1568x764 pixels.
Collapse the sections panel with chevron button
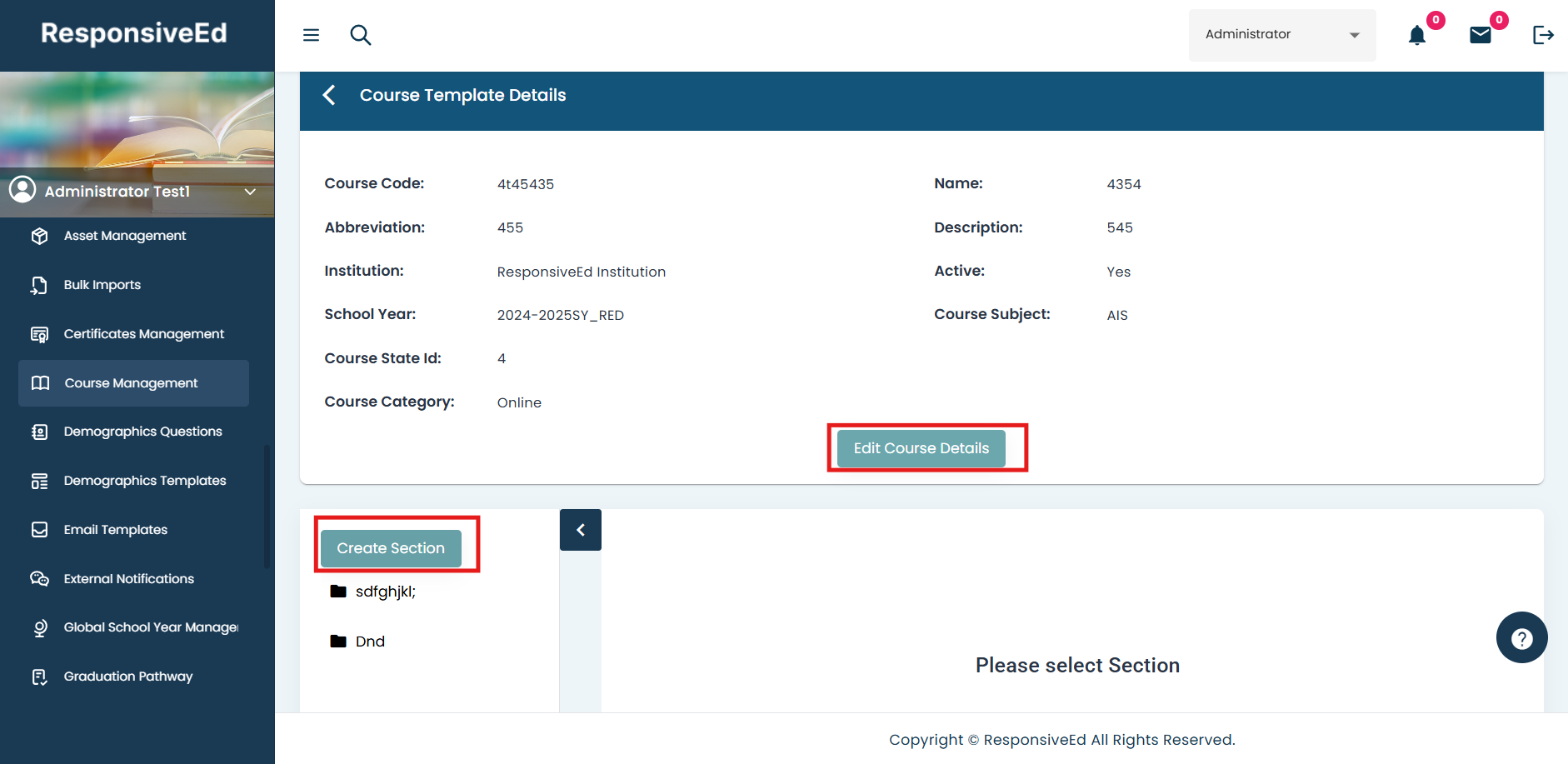tap(581, 530)
